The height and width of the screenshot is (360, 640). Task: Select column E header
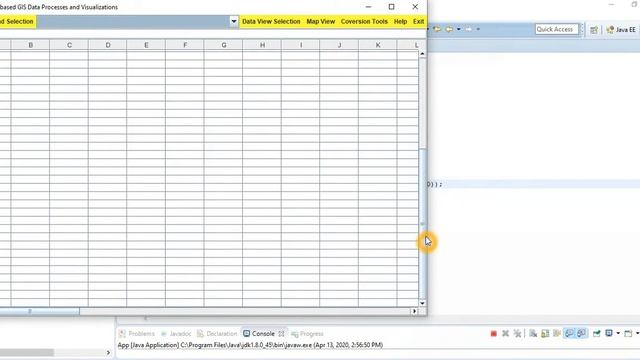pyautogui.click(x=146, y=45)
